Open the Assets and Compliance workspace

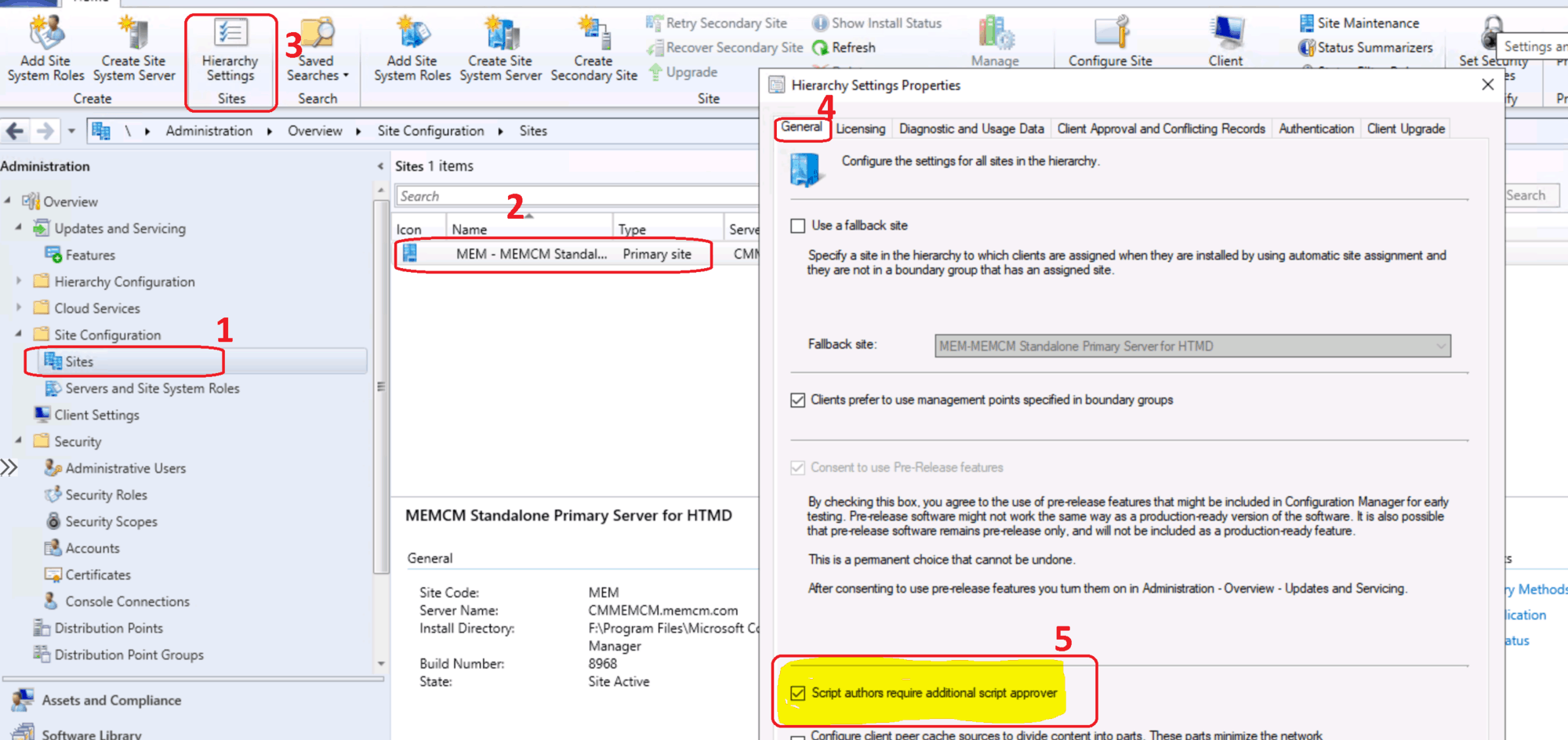(x=111, y=700)
